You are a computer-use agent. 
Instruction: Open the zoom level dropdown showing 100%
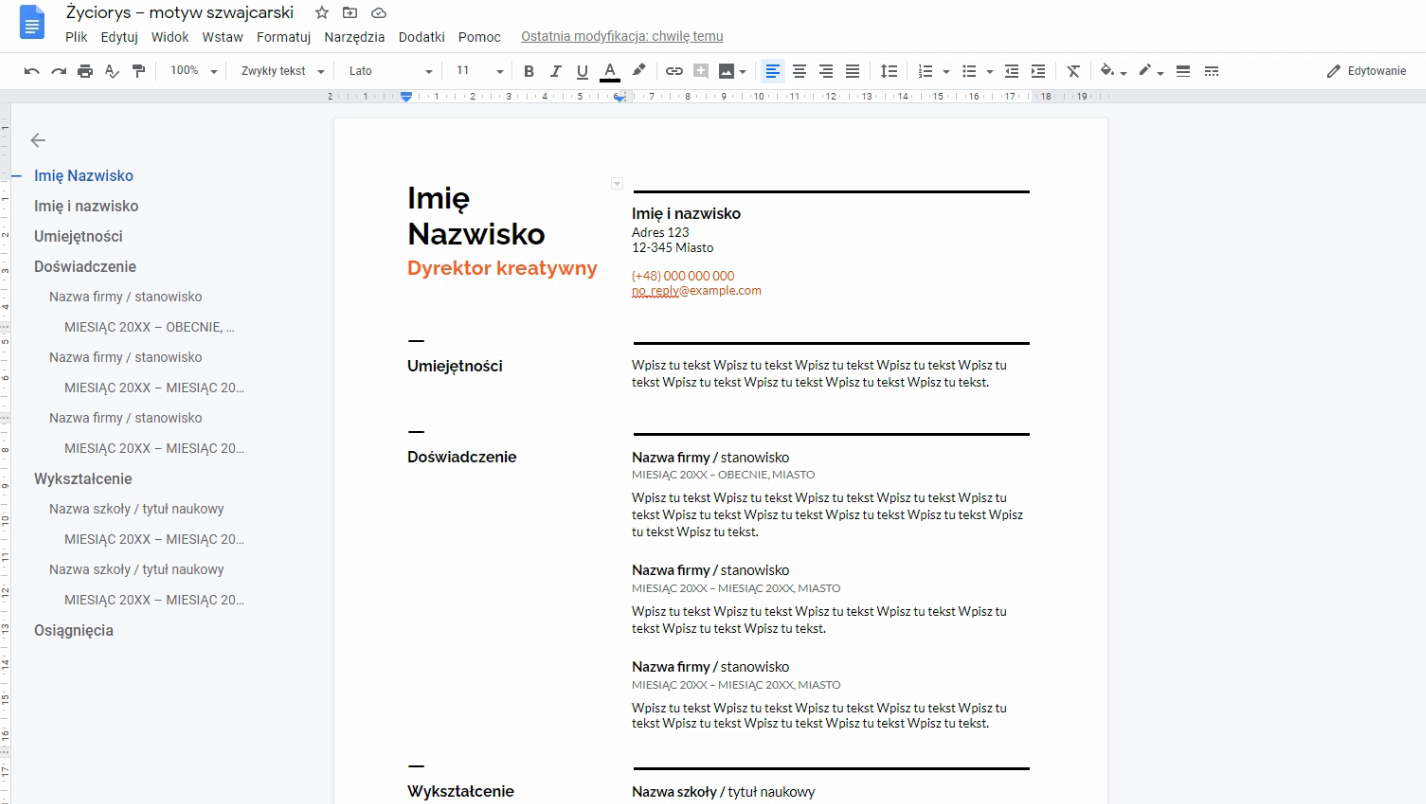193,71
